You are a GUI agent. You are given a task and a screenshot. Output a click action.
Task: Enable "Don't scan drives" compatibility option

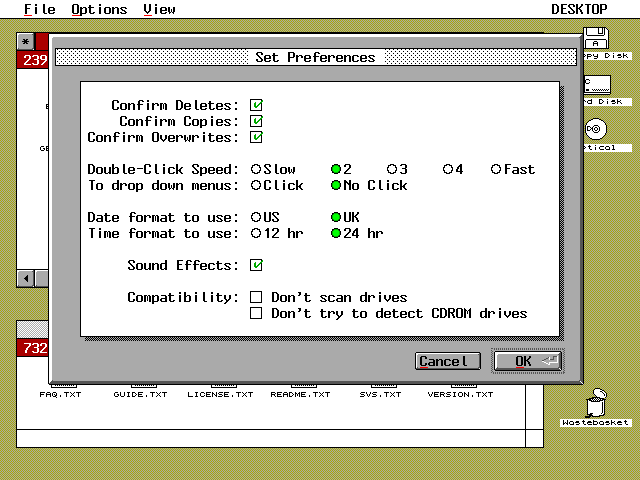point(257,297)
